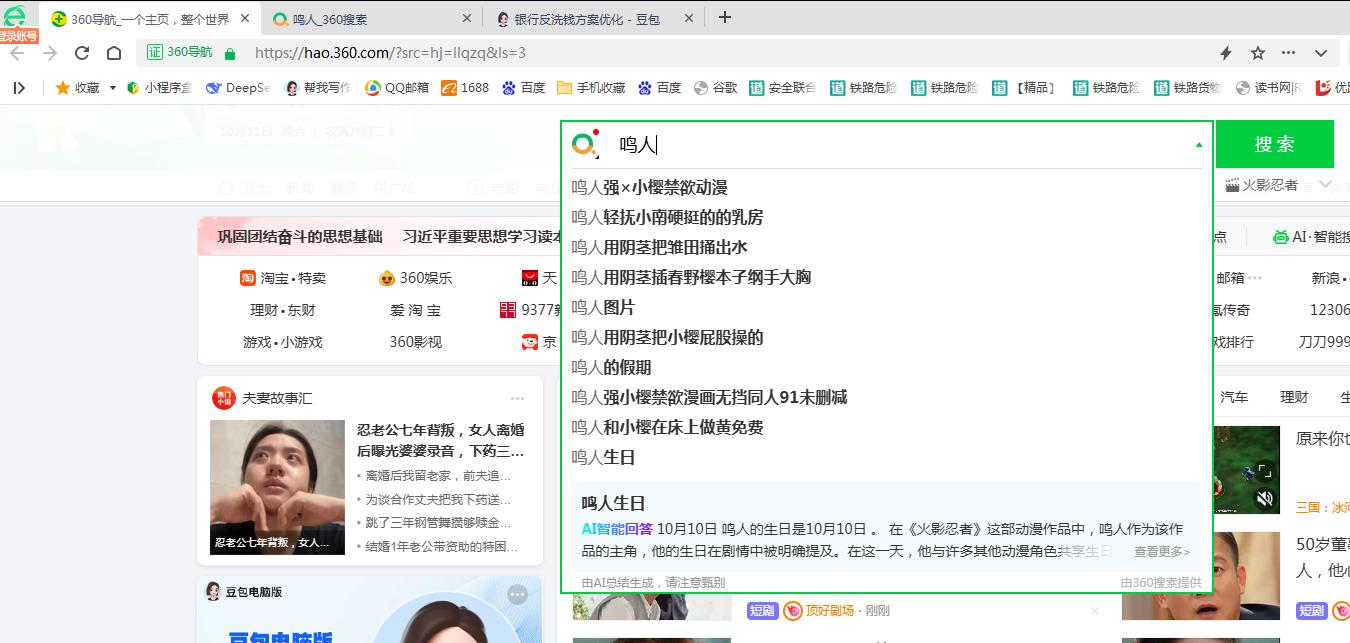Open the 帮我写作 bookmark
The image size is (1350, 643).
pyautogui.click(x=318, y=88)
